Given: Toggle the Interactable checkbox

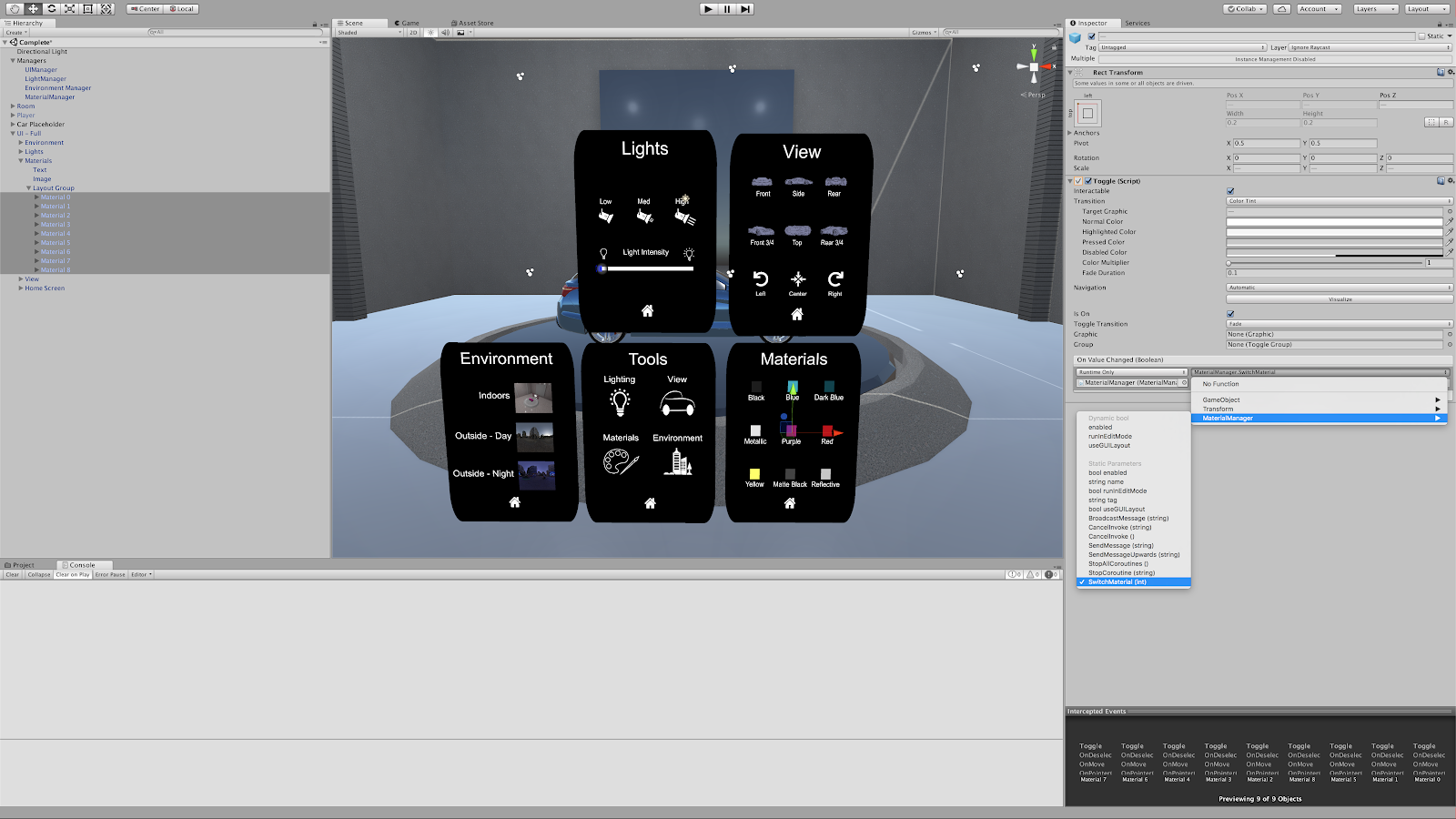Looking at the screenshot, I should tap(1230, 191).
